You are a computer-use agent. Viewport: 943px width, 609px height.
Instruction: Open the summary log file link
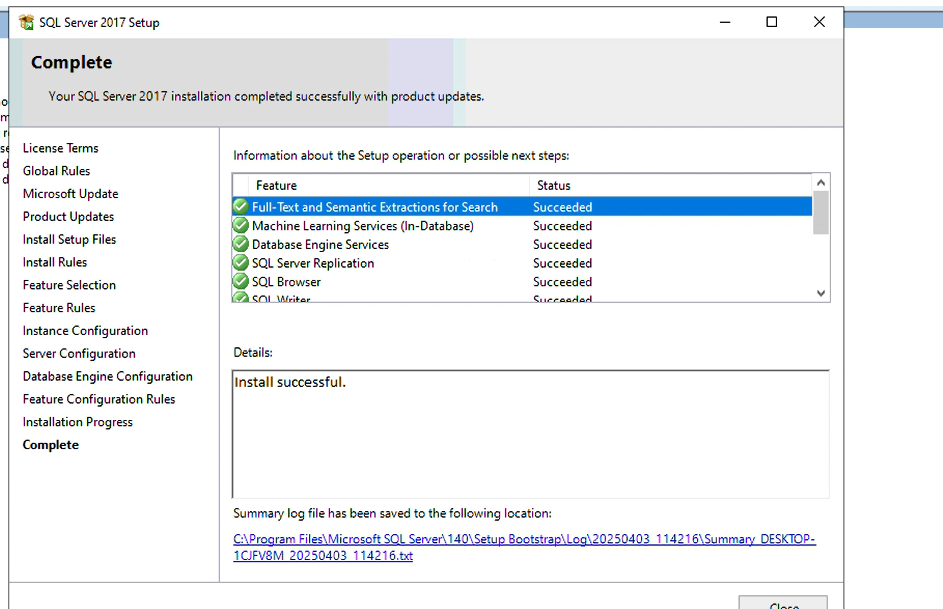pyautogui.click(x=524, y=547)
